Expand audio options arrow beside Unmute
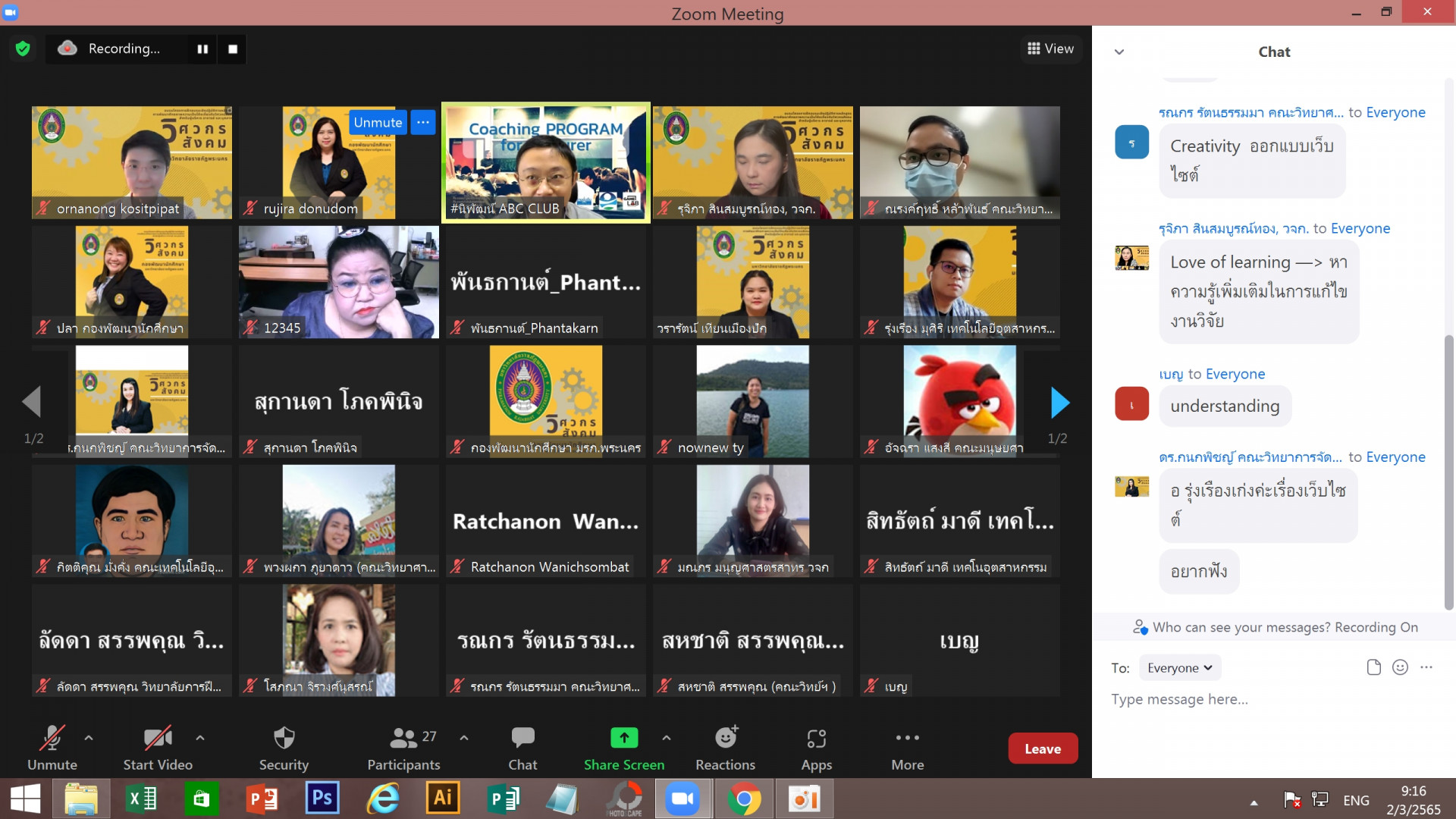Viewport: 1456px width, 819px height. pos(89,737)
